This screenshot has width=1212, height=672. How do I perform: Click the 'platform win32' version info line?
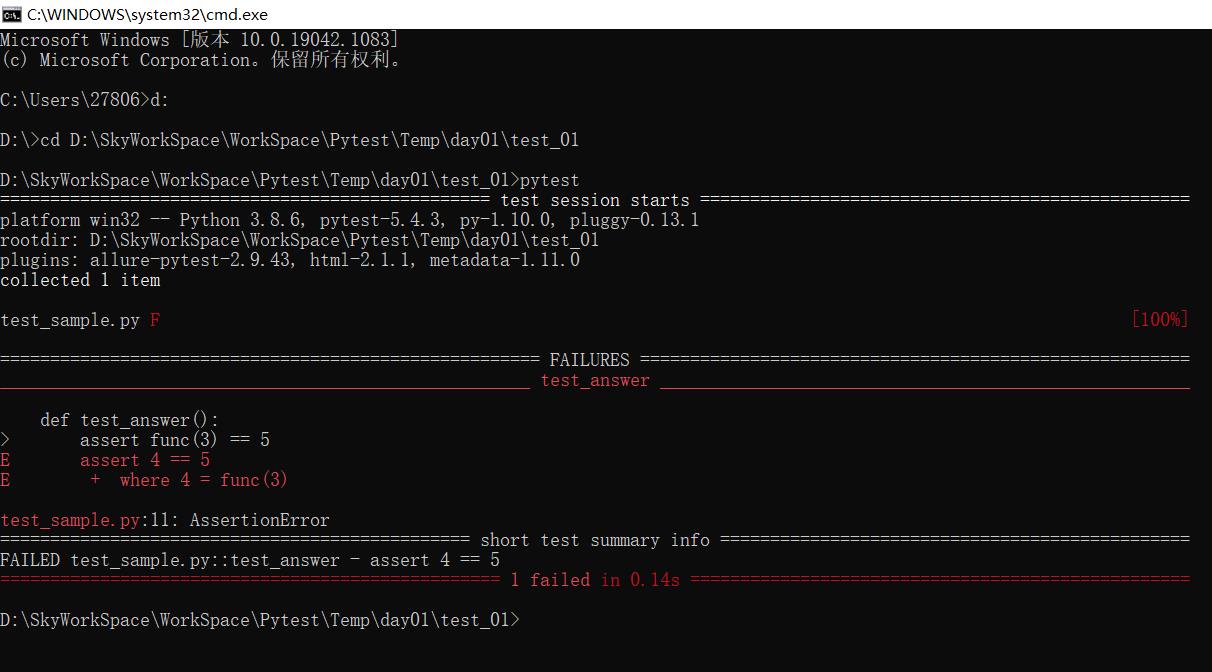tap(350, 220)
